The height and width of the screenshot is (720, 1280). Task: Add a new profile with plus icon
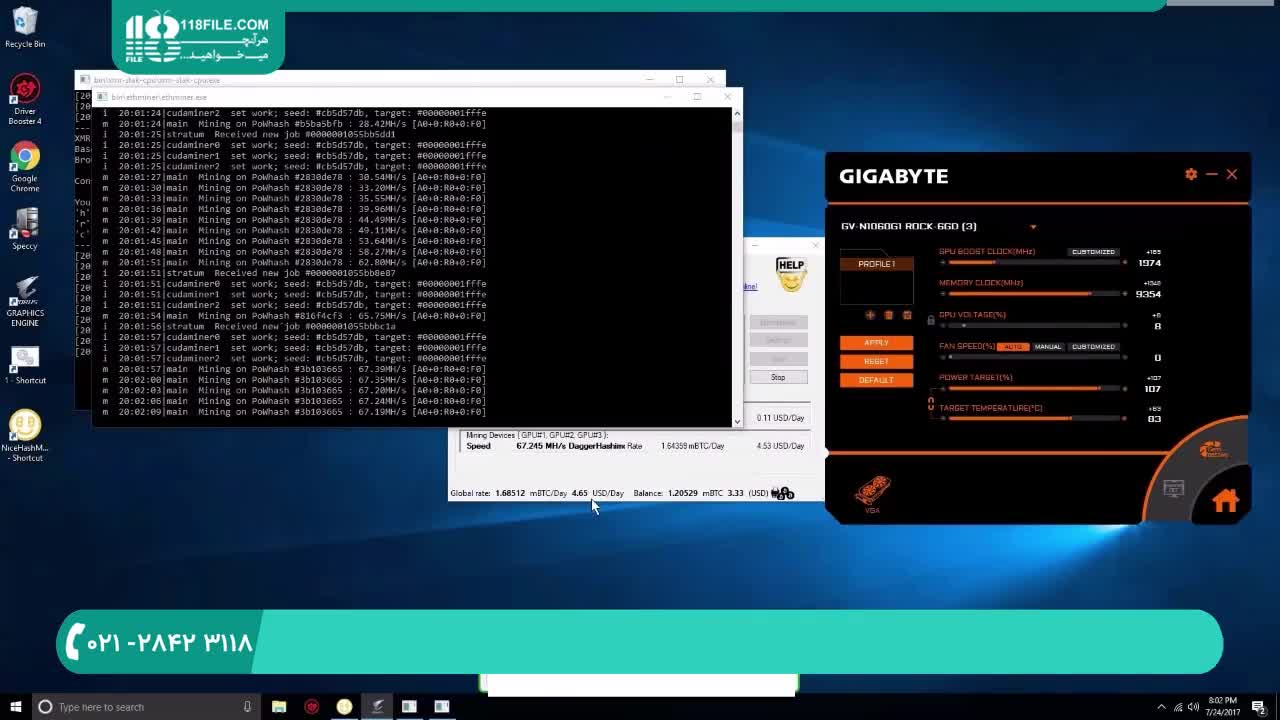870,315
